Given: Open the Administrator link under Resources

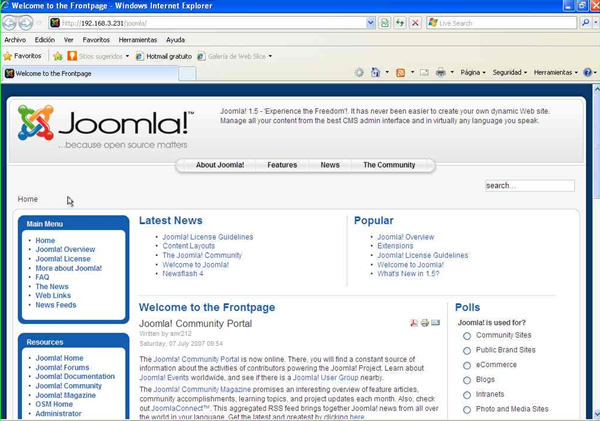Looking at the screenshot, I should point(58,414).
